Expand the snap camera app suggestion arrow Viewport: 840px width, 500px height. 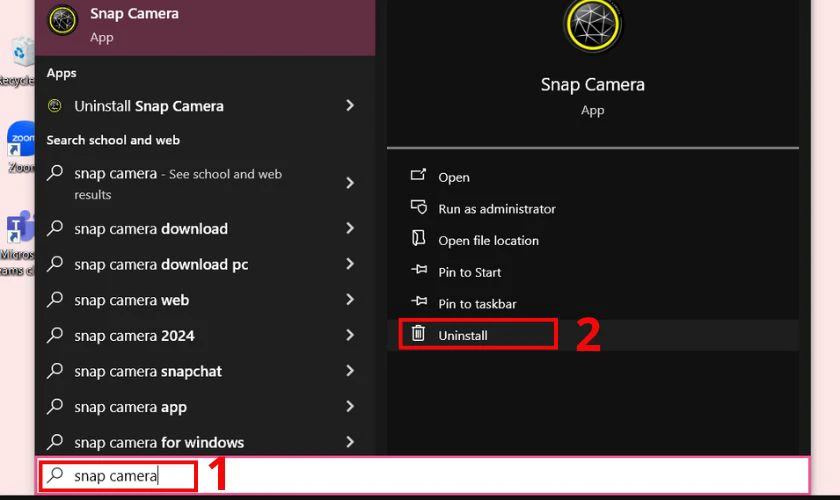coord(350,407)
